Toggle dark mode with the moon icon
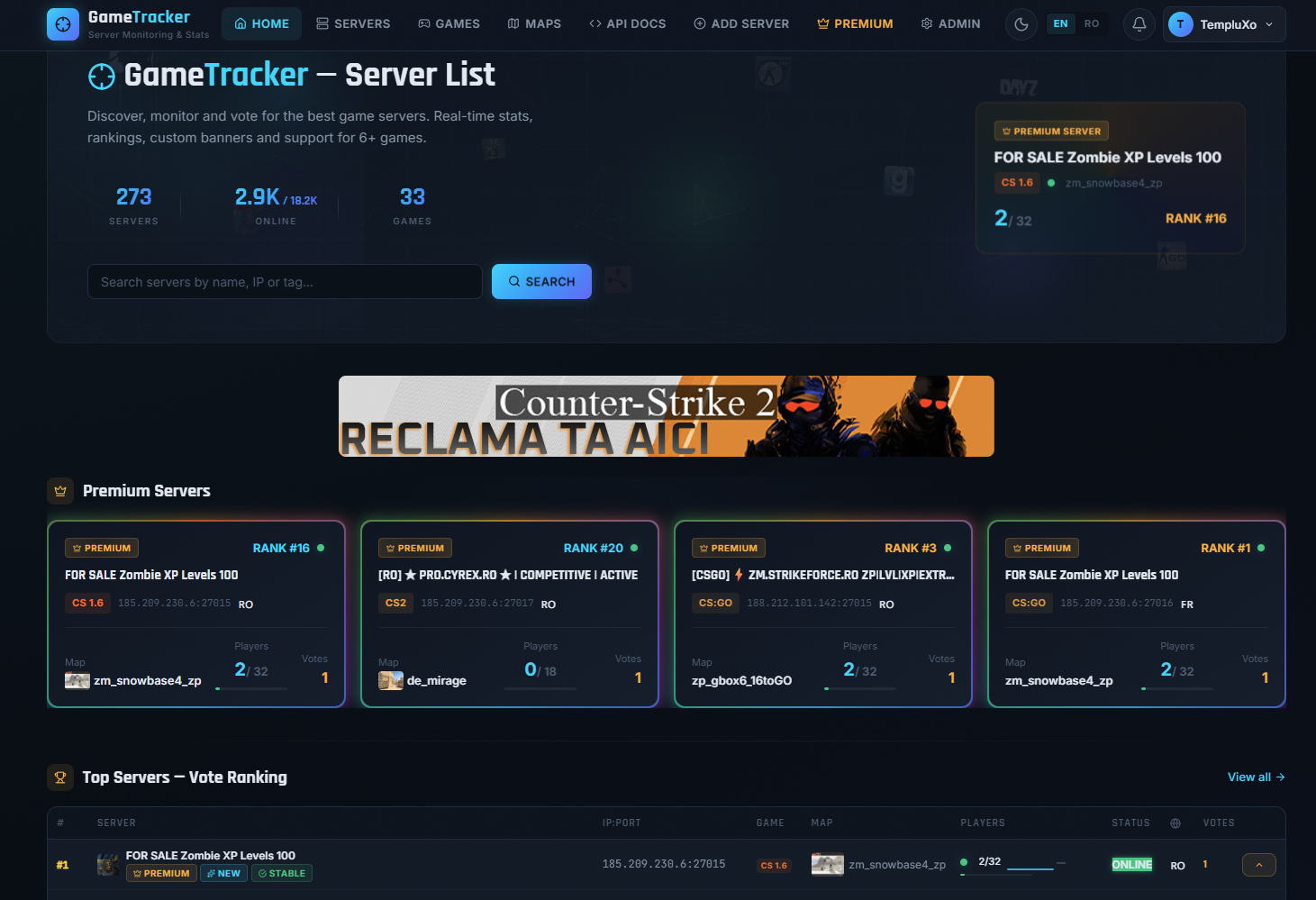 pos(1021,23)
